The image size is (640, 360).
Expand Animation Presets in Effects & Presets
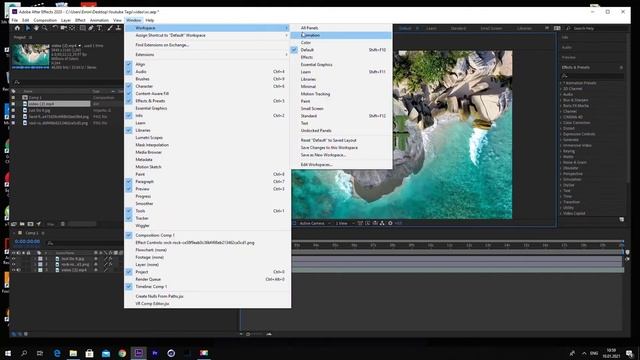point(561,83)
